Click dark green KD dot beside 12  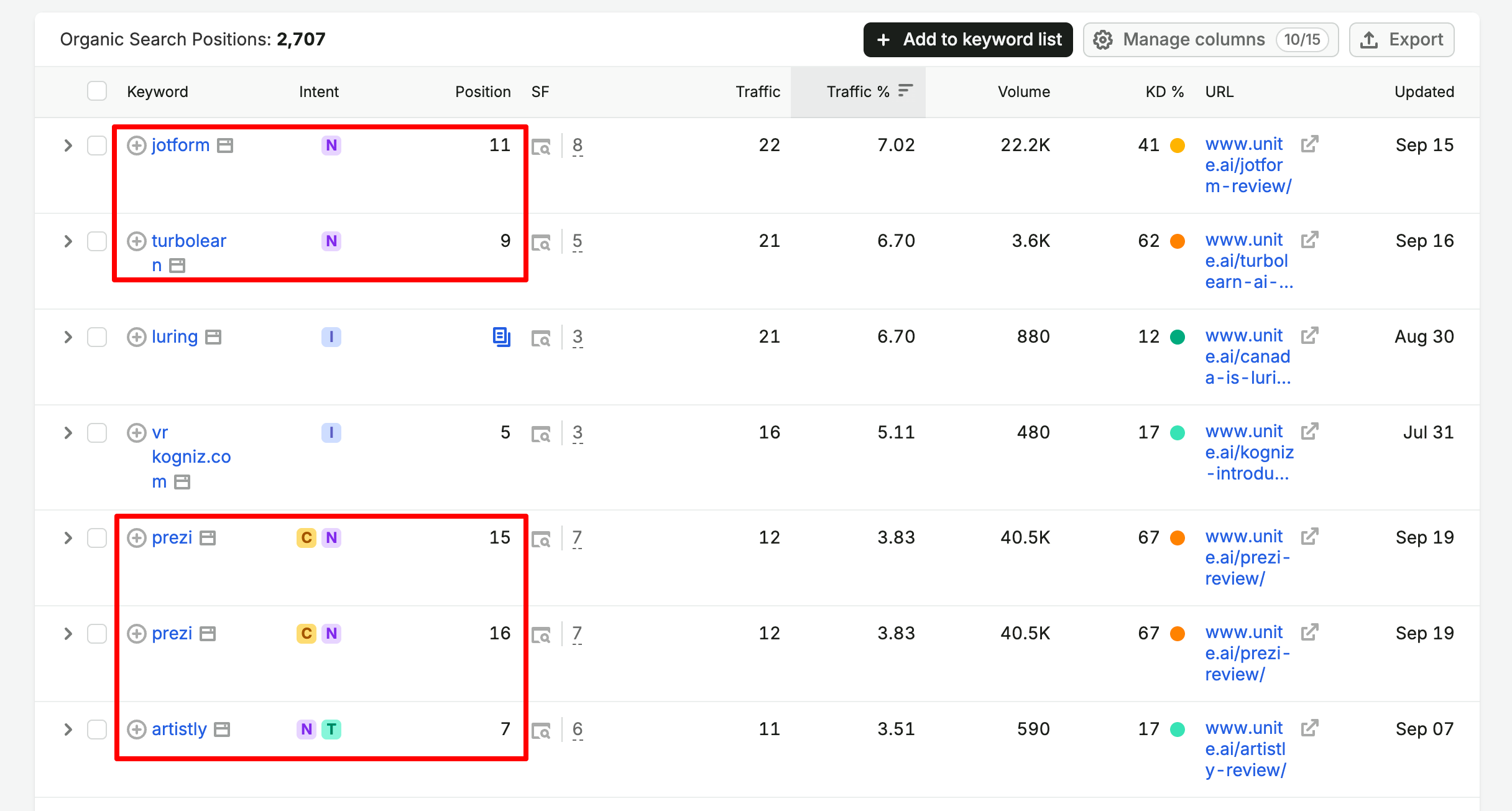pos(1178,337)
